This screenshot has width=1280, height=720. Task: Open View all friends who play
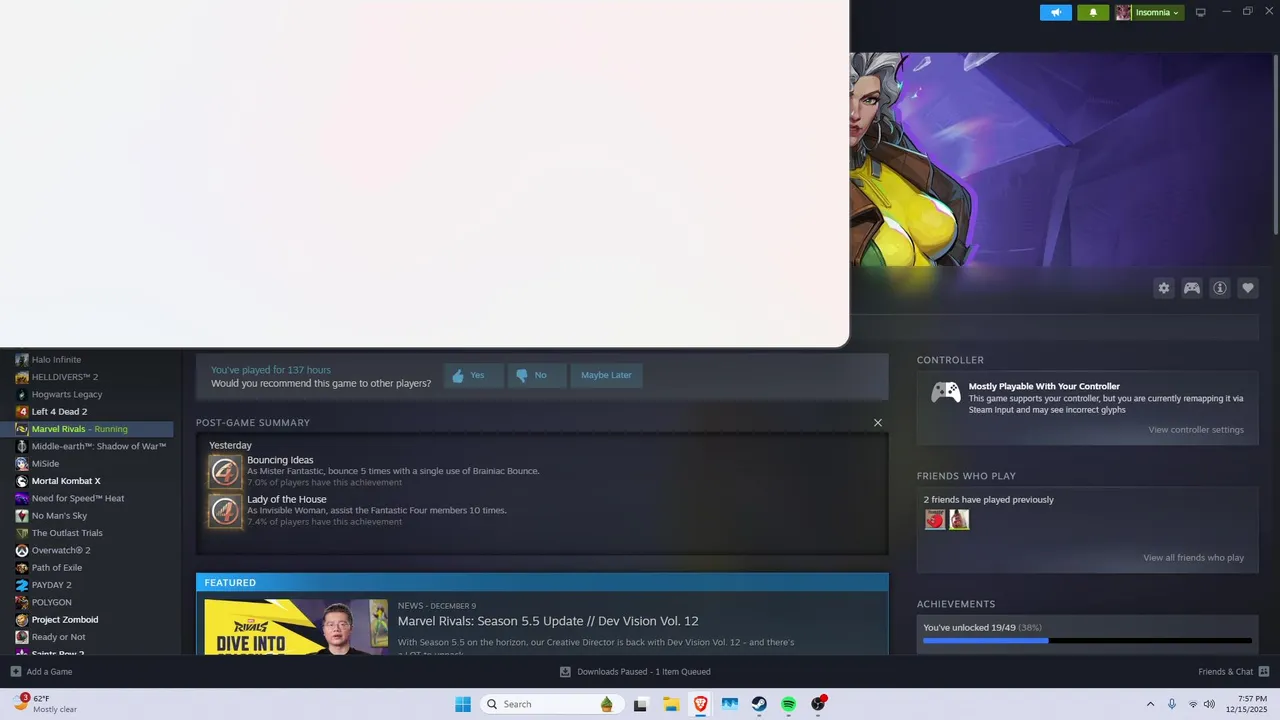pyautogui.click(x=1194, y=558)
